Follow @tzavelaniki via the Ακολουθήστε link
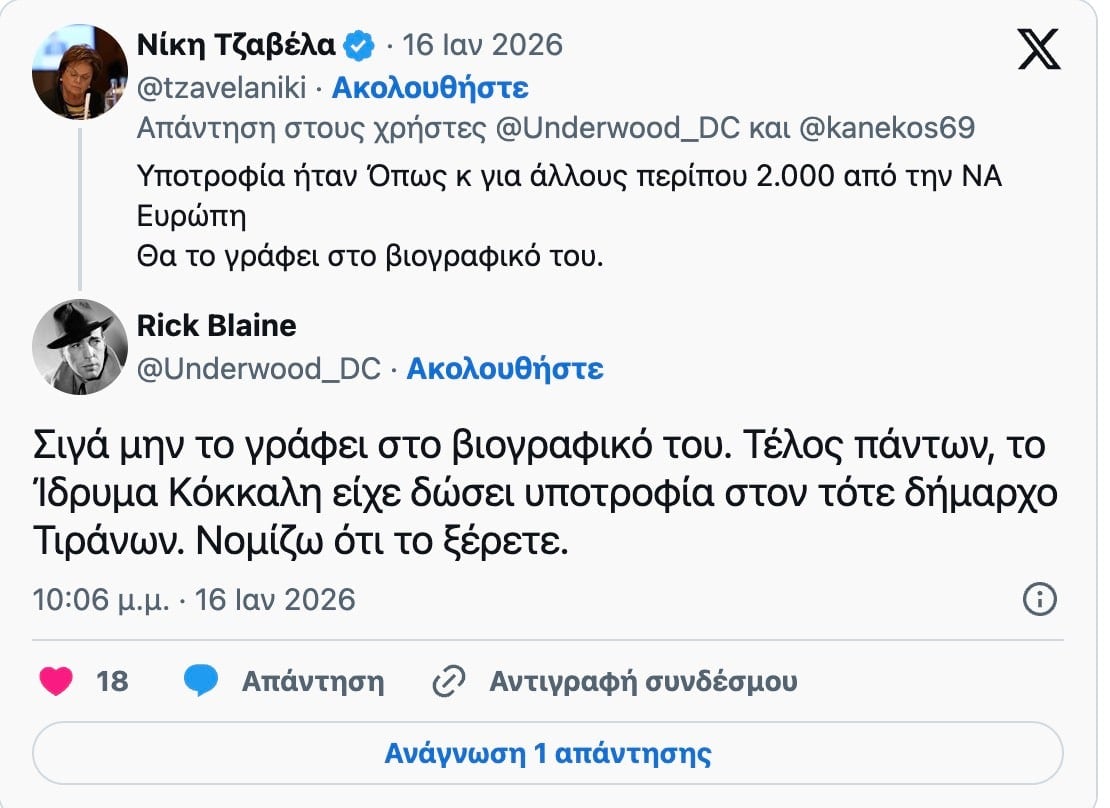 click(434, 89)
